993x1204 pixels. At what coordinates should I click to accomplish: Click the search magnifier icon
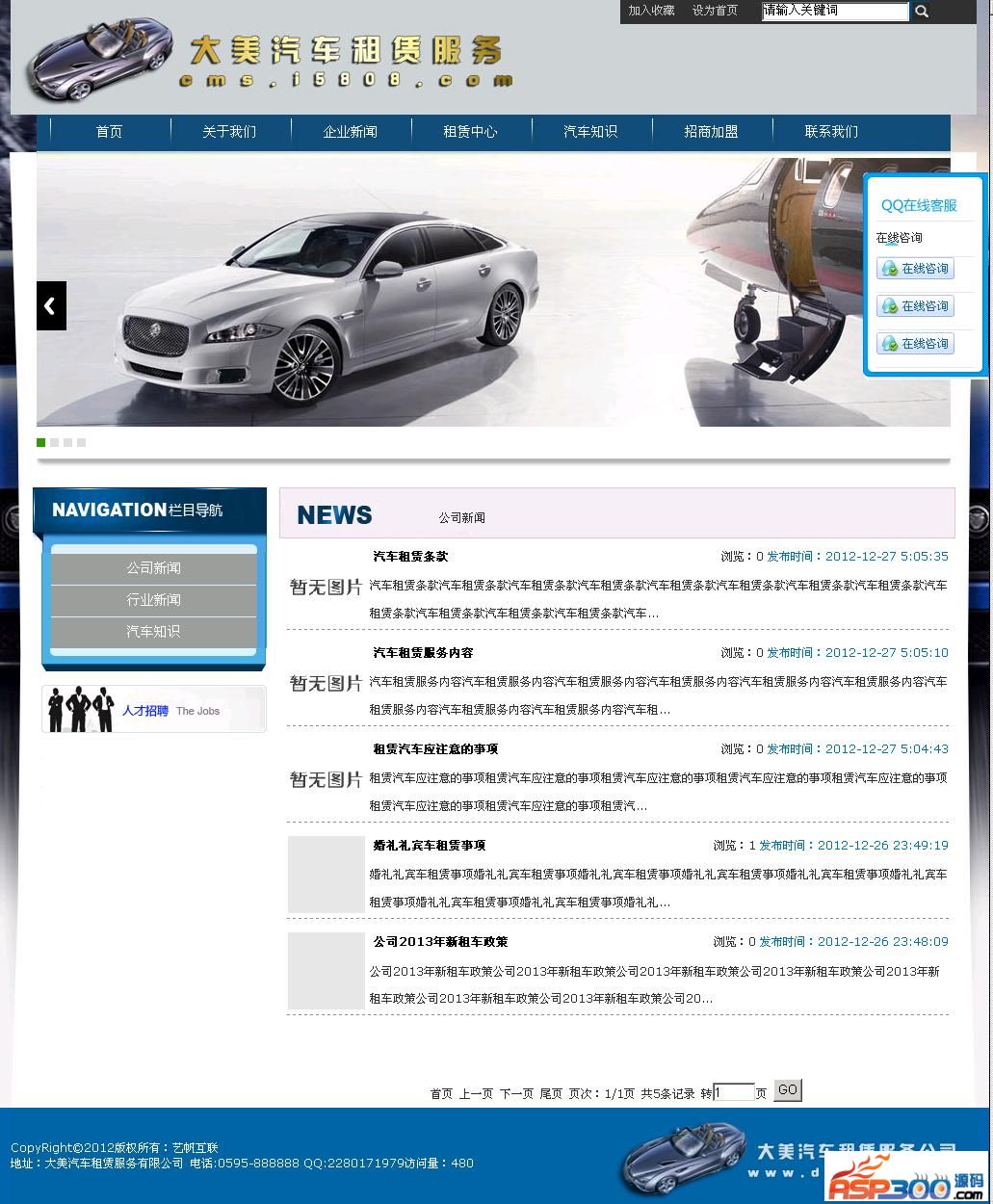click(922, 12)
